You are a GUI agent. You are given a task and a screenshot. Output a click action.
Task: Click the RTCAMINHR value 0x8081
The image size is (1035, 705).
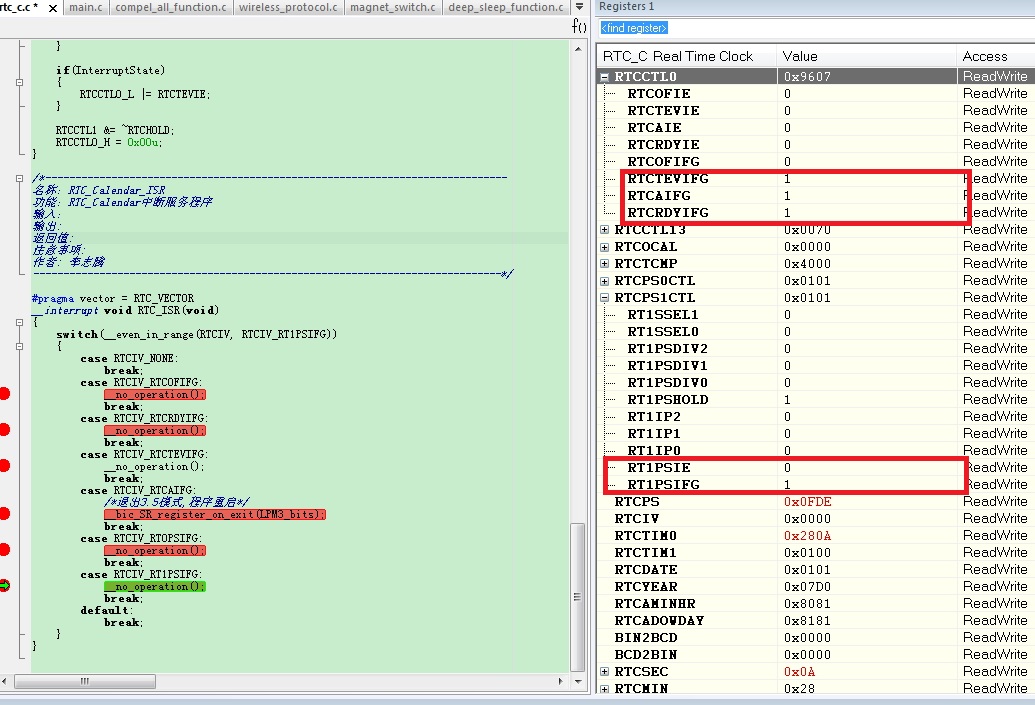click(807, 604)
